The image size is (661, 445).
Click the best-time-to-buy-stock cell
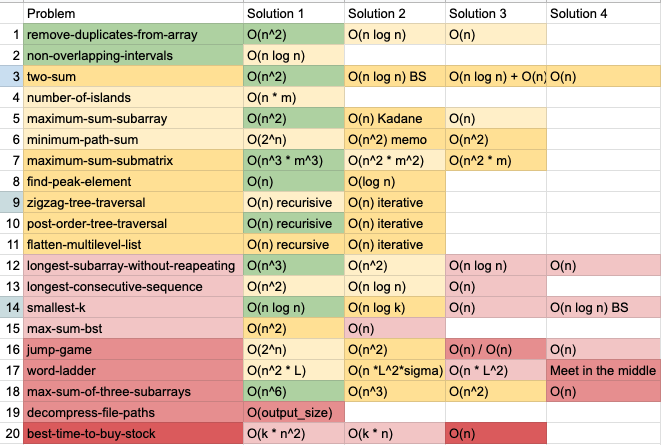click(133, 434)
